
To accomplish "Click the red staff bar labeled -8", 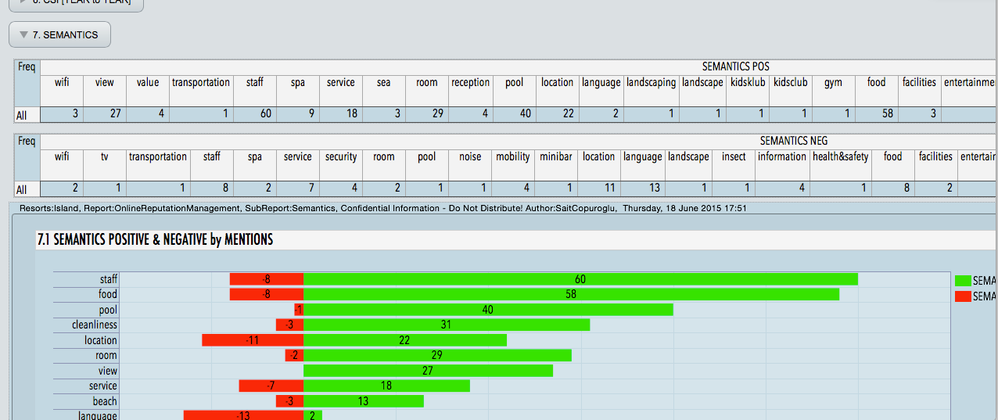I will pyautogui.click(x=267, y=279).
